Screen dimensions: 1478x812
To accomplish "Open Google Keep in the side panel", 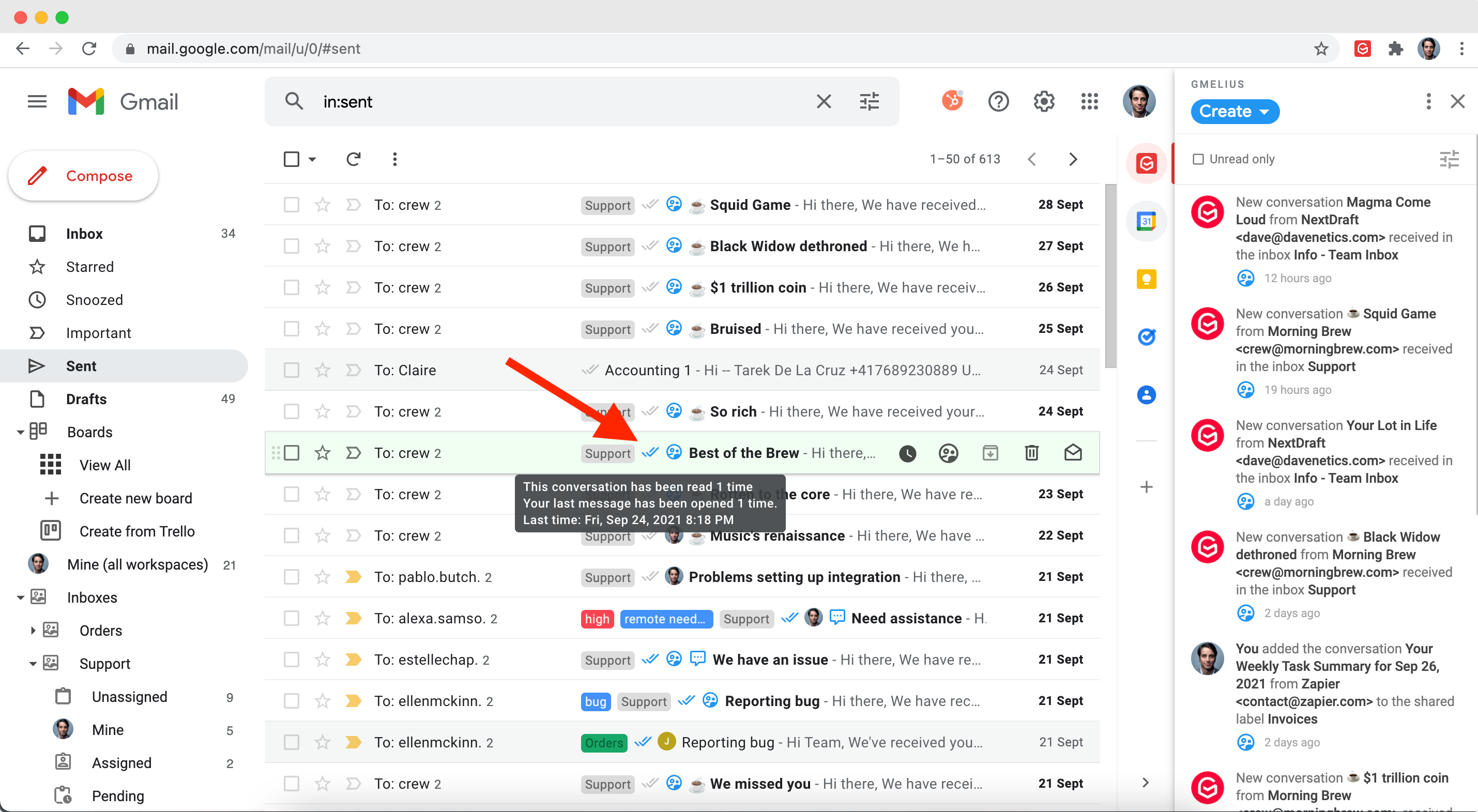I will [1147, 279].
